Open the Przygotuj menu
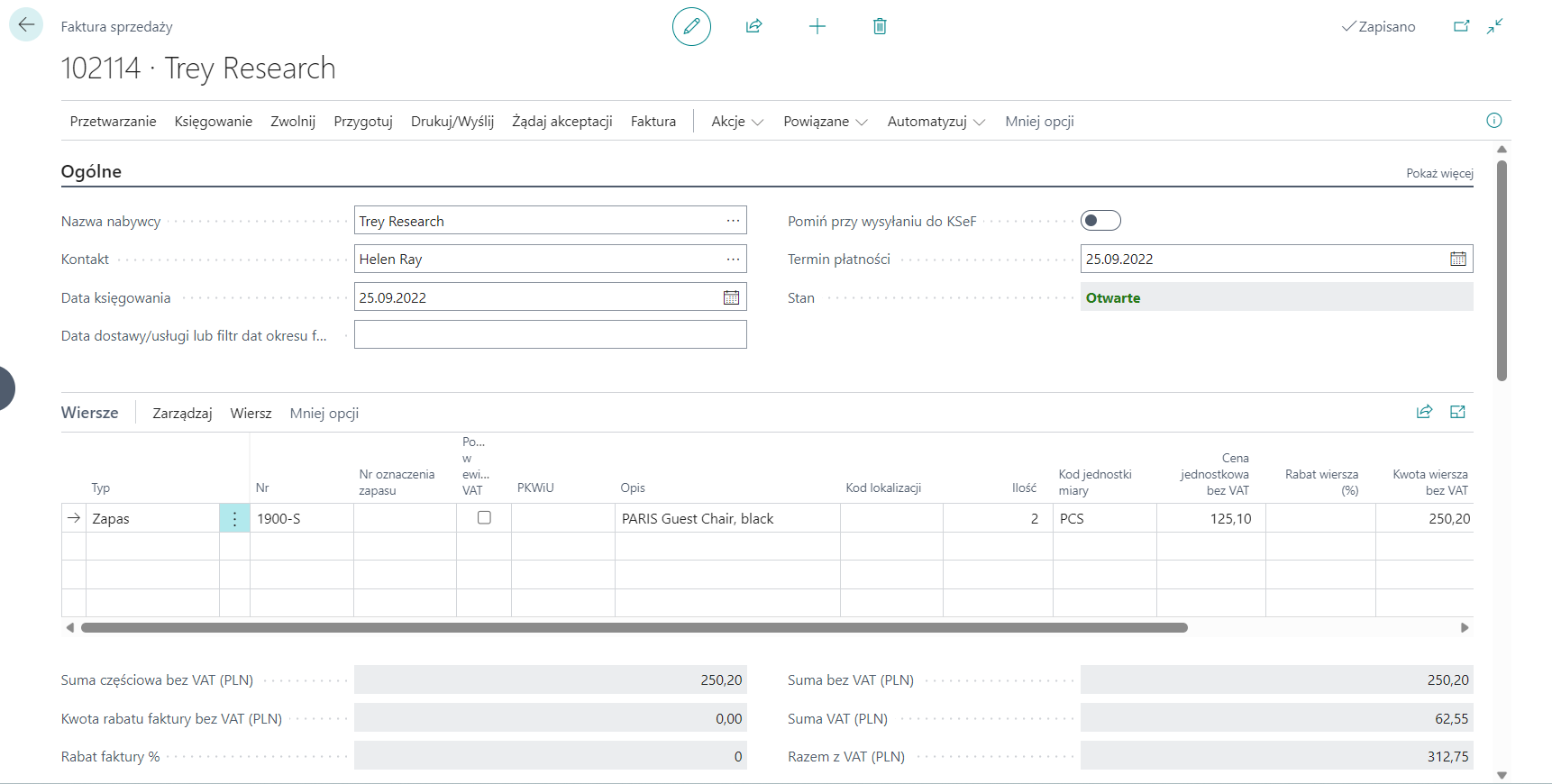The height and width of the screenshot is (784, 1552). click(x=363, y=122)
